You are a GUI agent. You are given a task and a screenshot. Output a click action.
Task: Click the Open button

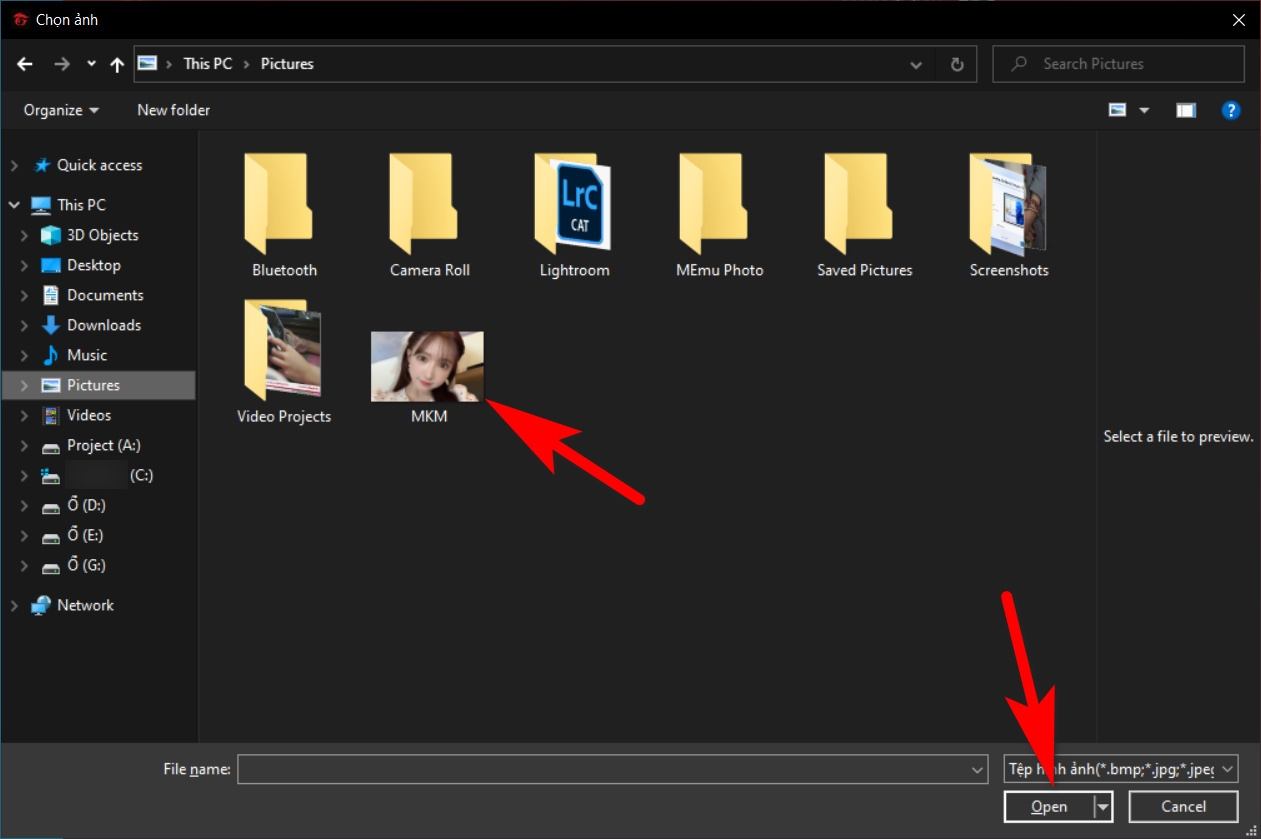(x=1049, y=806)
